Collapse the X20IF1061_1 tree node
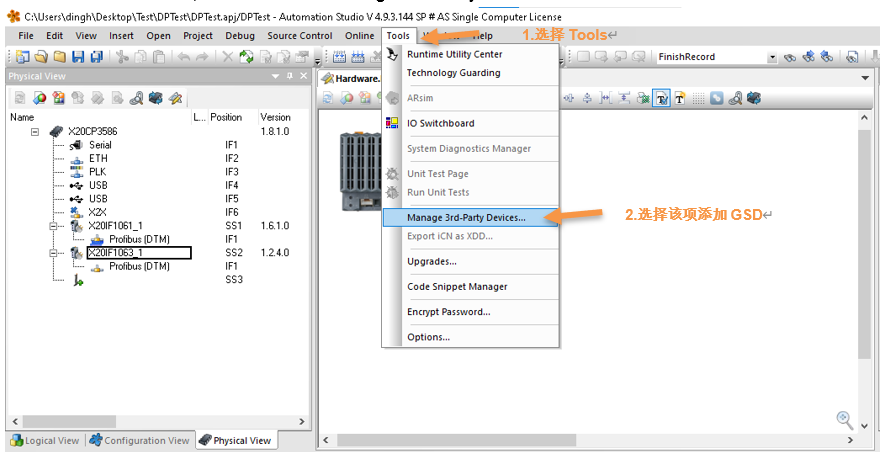880x452 pixels. point(54,226)
